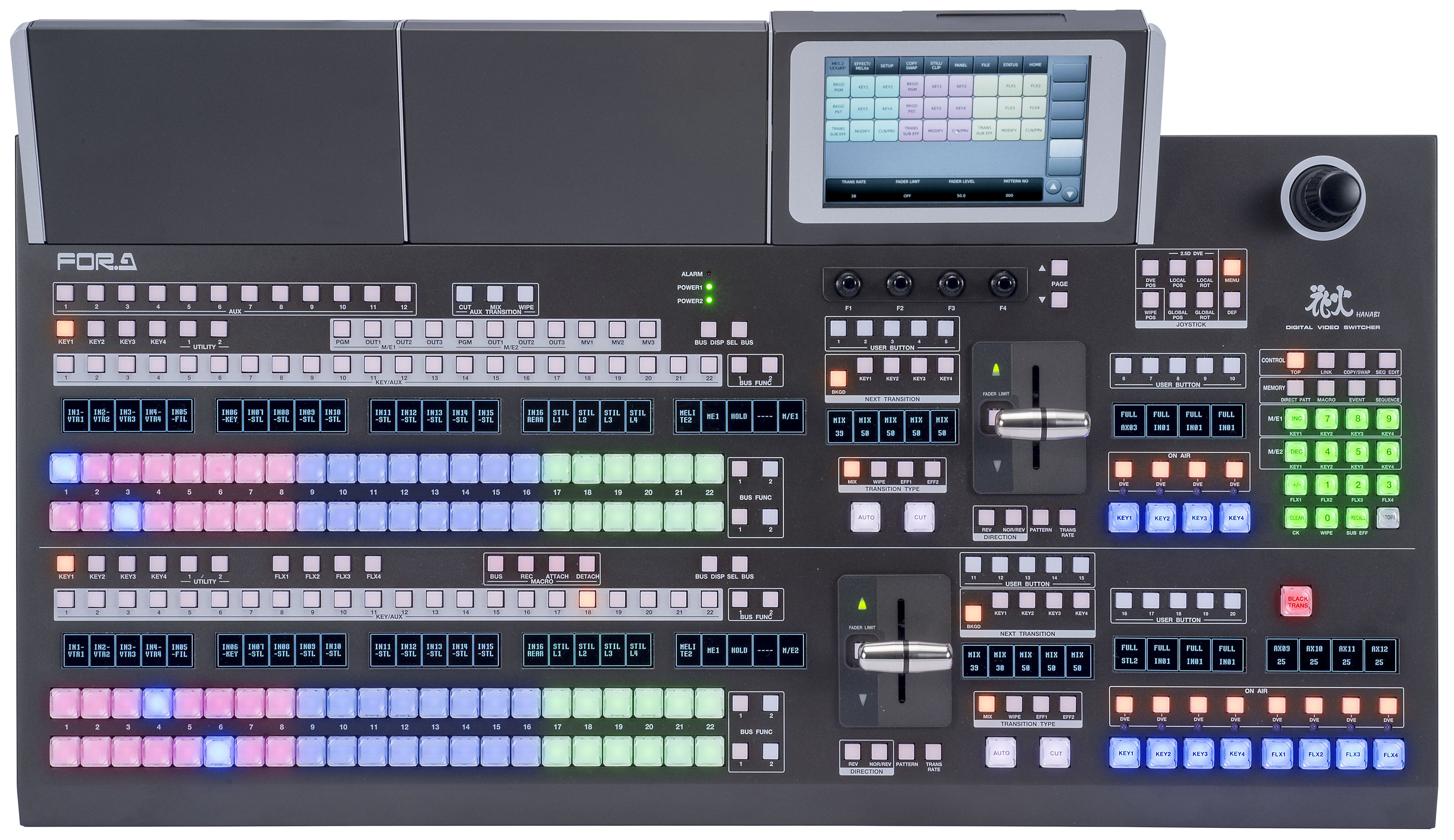Switch to STATUS tab on the touchscreen
Image resolution: width=1454 pixels, height=840 pixels.
coord(1010,65)
